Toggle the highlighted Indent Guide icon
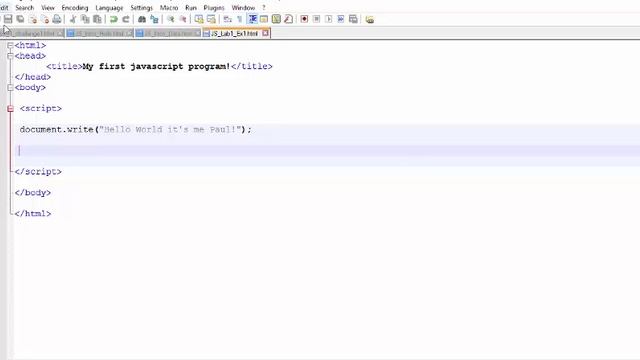 coord(252,19)
